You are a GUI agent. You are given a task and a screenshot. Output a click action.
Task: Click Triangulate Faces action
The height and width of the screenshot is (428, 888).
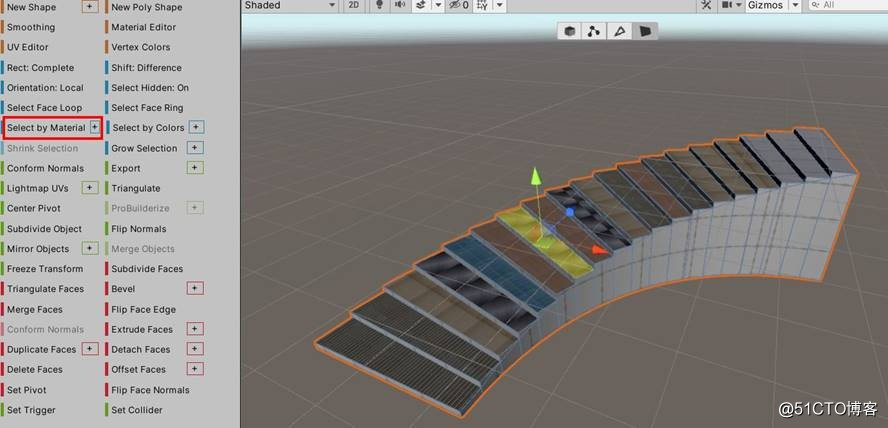coord(45,289)
